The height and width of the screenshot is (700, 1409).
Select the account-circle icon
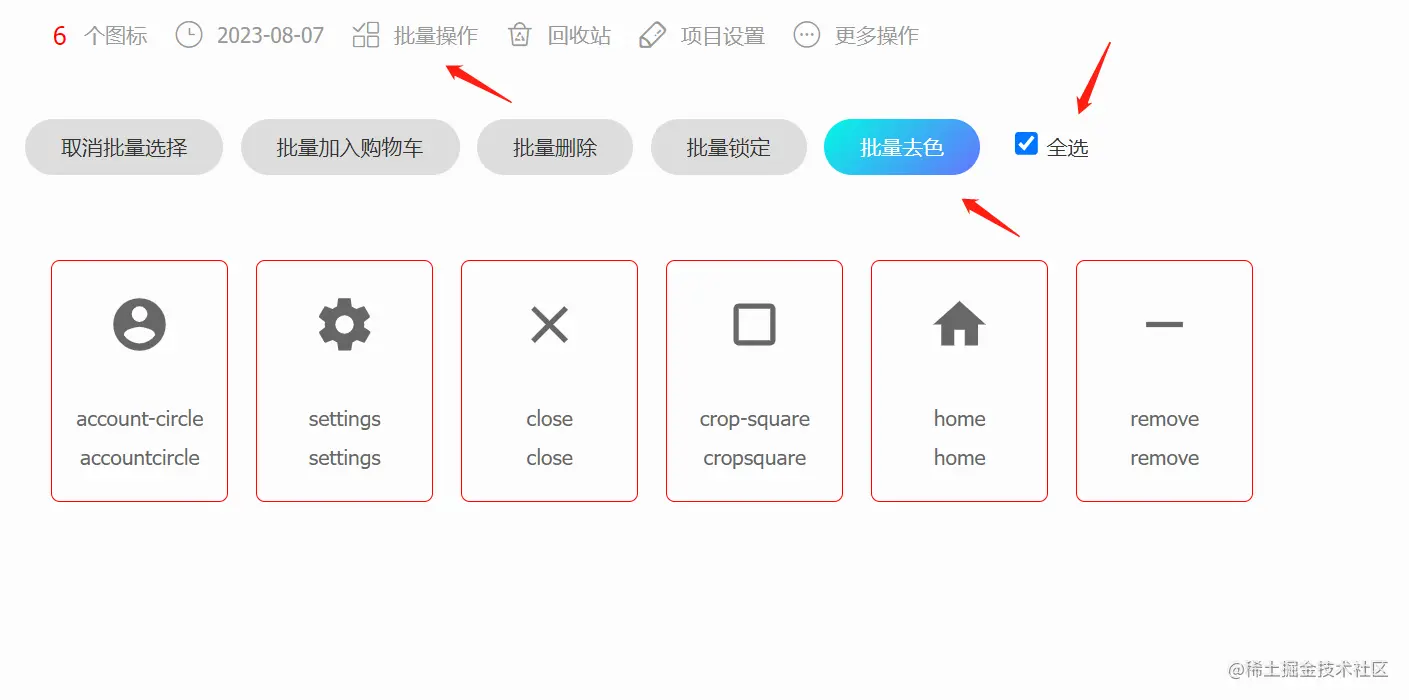[139, 325]
